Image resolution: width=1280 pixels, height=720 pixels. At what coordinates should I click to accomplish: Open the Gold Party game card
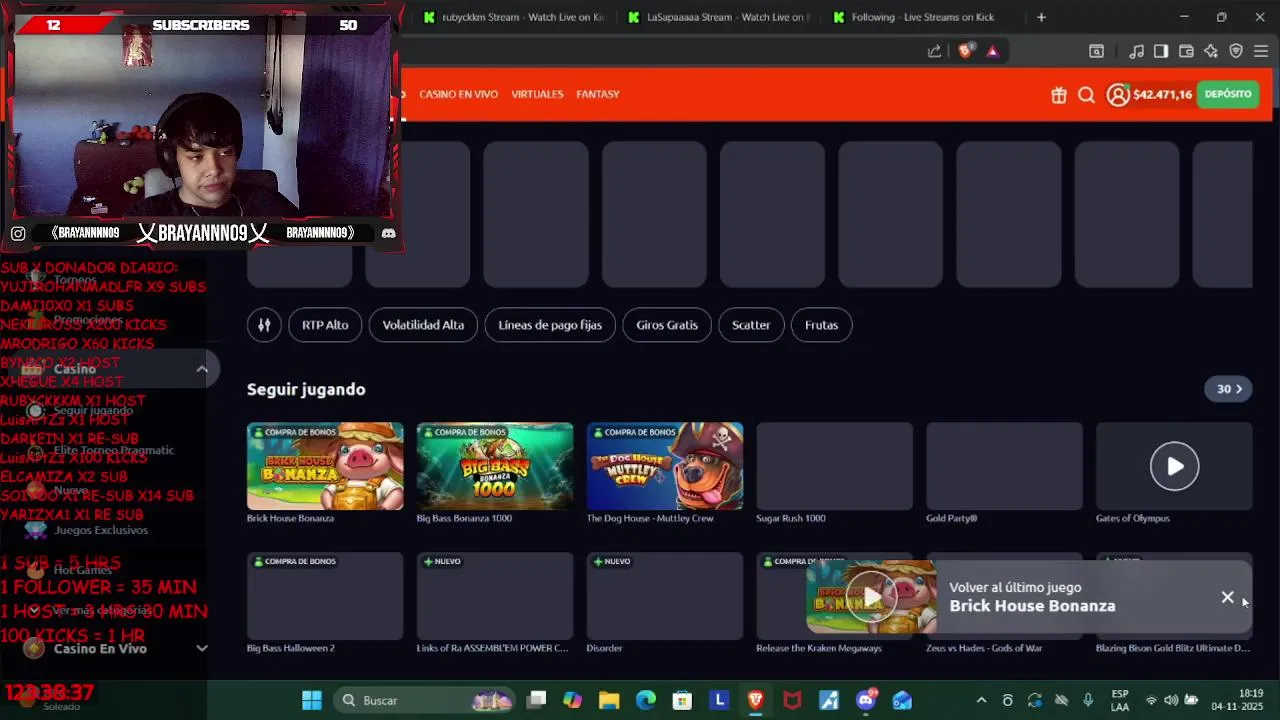pos(1005,466)
